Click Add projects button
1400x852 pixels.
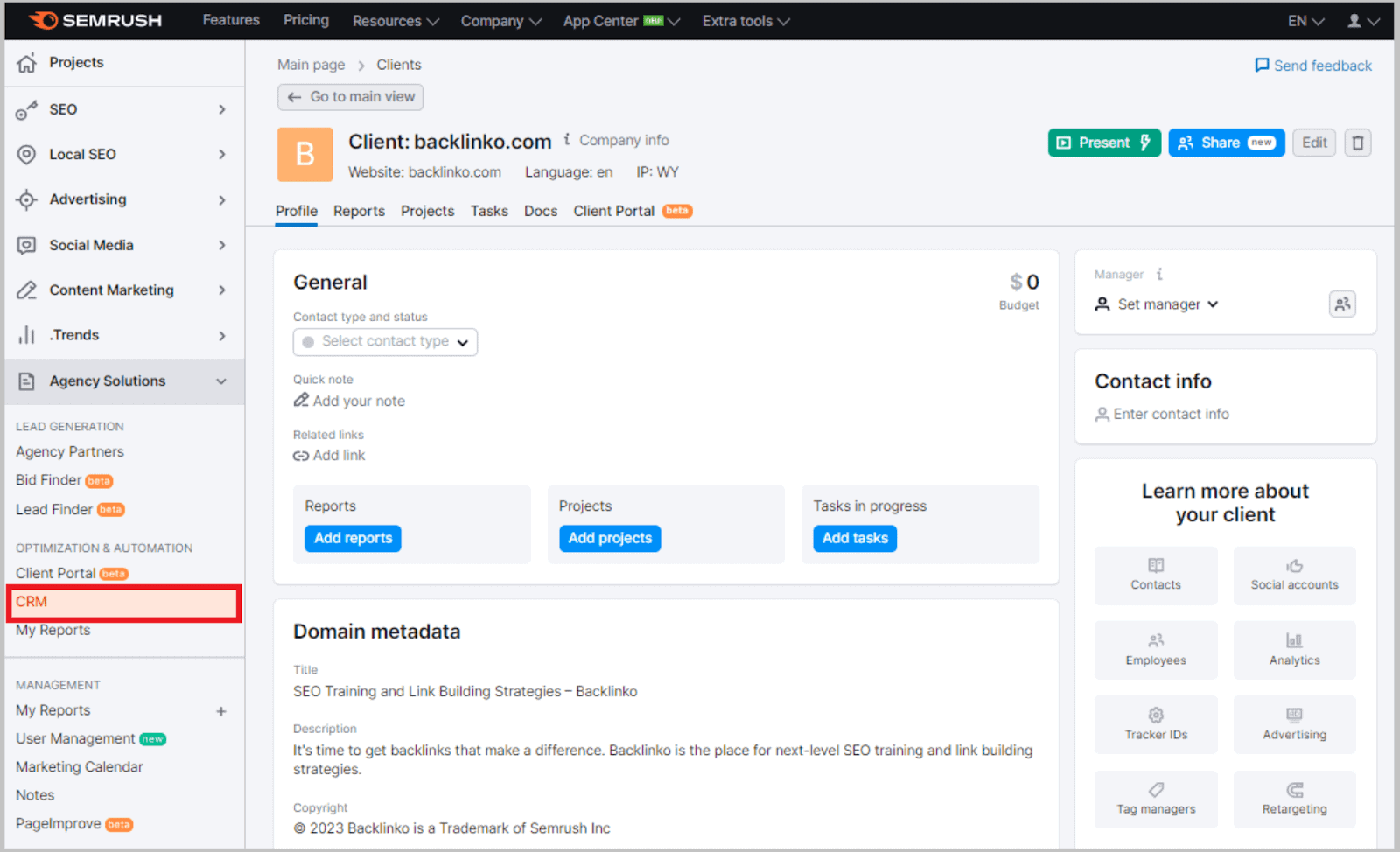[x=610, y=538]
